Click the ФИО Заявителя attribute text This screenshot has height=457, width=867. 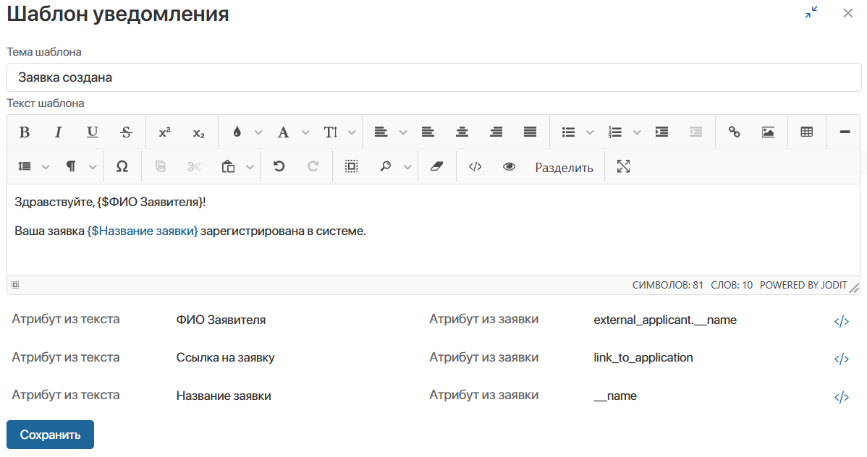[x=221, y=320]
